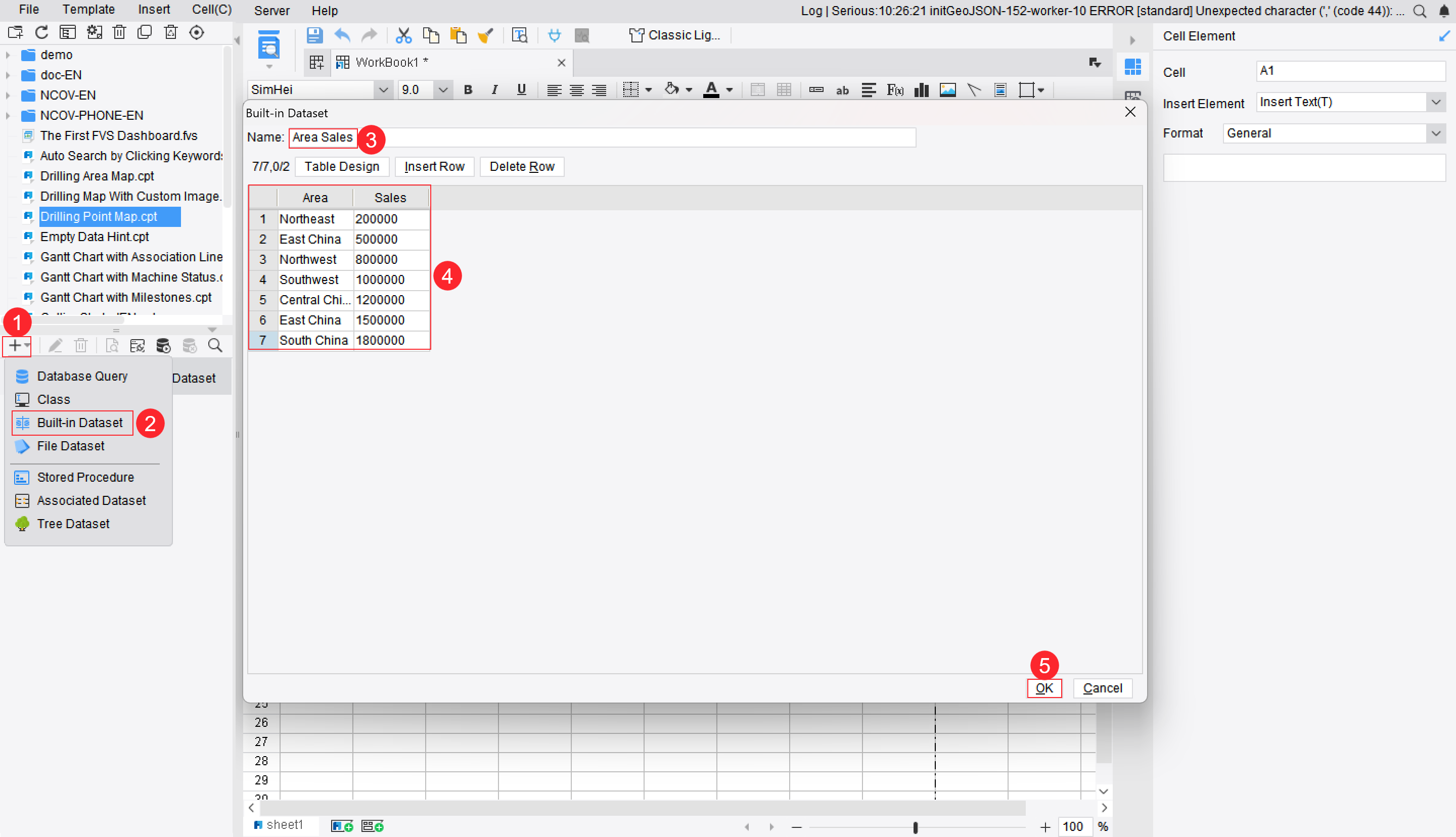Open the Template menu

point(88,10)
